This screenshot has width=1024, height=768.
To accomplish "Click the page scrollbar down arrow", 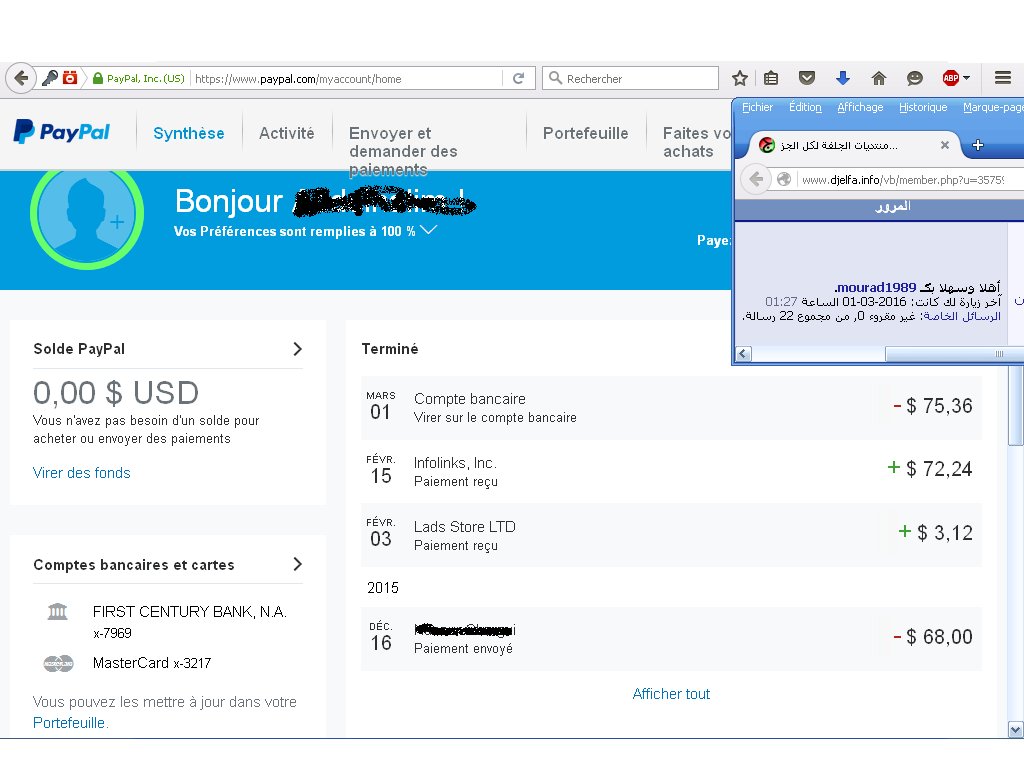I will point(1016,729).
